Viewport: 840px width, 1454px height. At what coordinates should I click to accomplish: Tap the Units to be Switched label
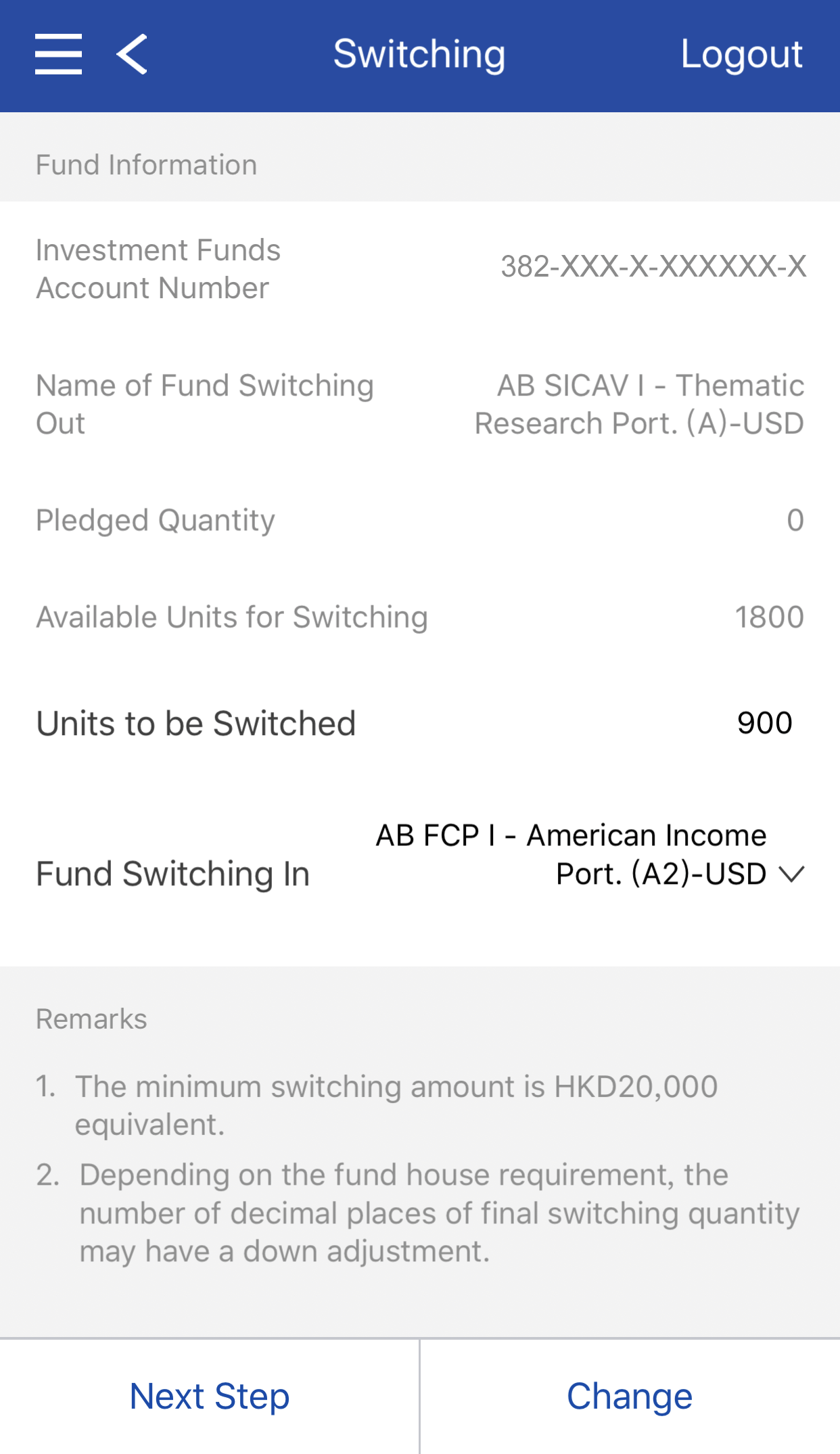[196, 724]
